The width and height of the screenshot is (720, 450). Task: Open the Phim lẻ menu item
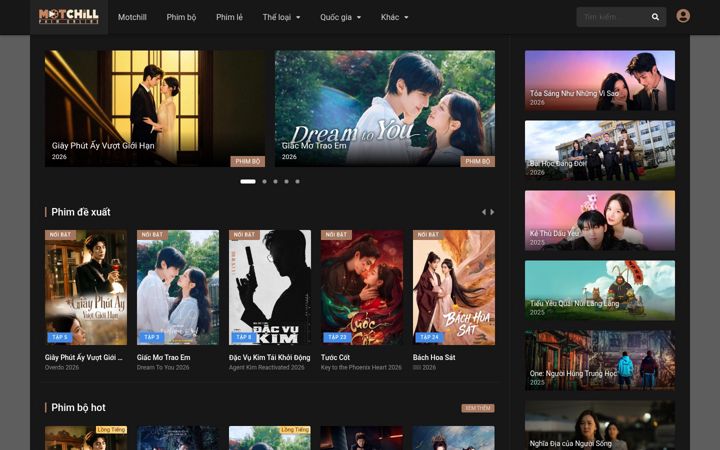[x=229, y=17]
